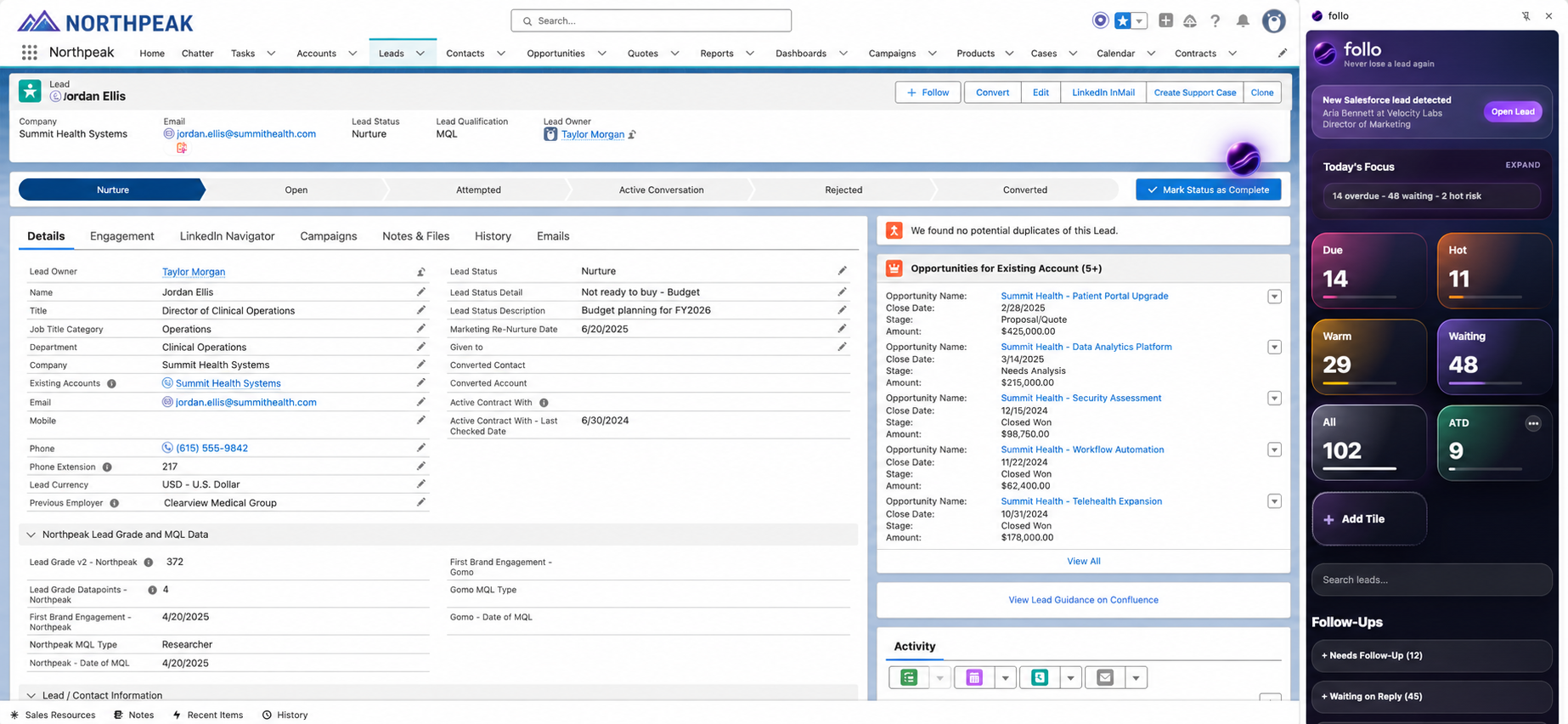Click the New Event calendar icon under Activity
This screenshot has height=724, width=1568.
pyautogui.click(x=974, y=677)
